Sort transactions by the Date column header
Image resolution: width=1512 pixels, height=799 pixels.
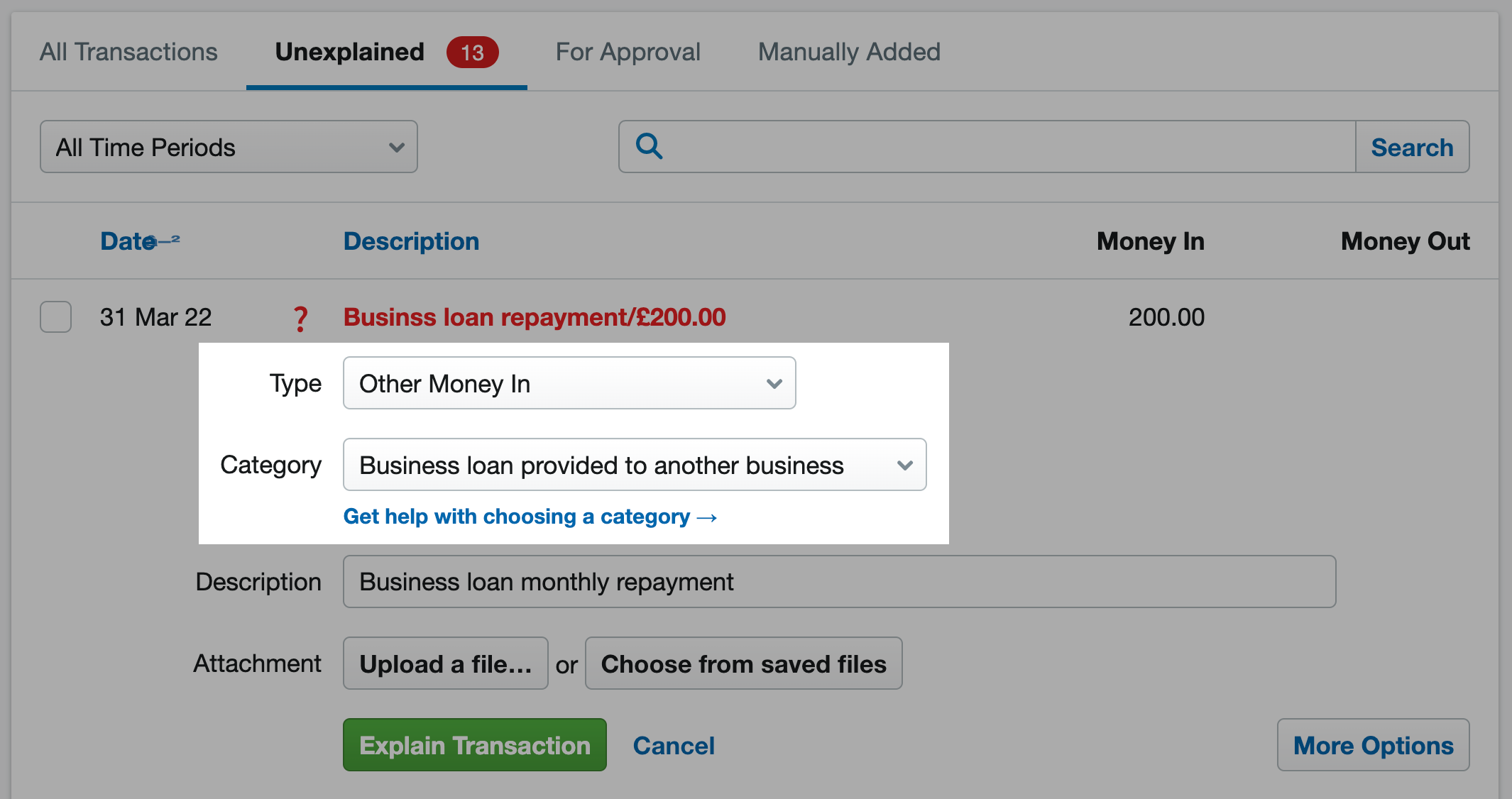(128, 241)
